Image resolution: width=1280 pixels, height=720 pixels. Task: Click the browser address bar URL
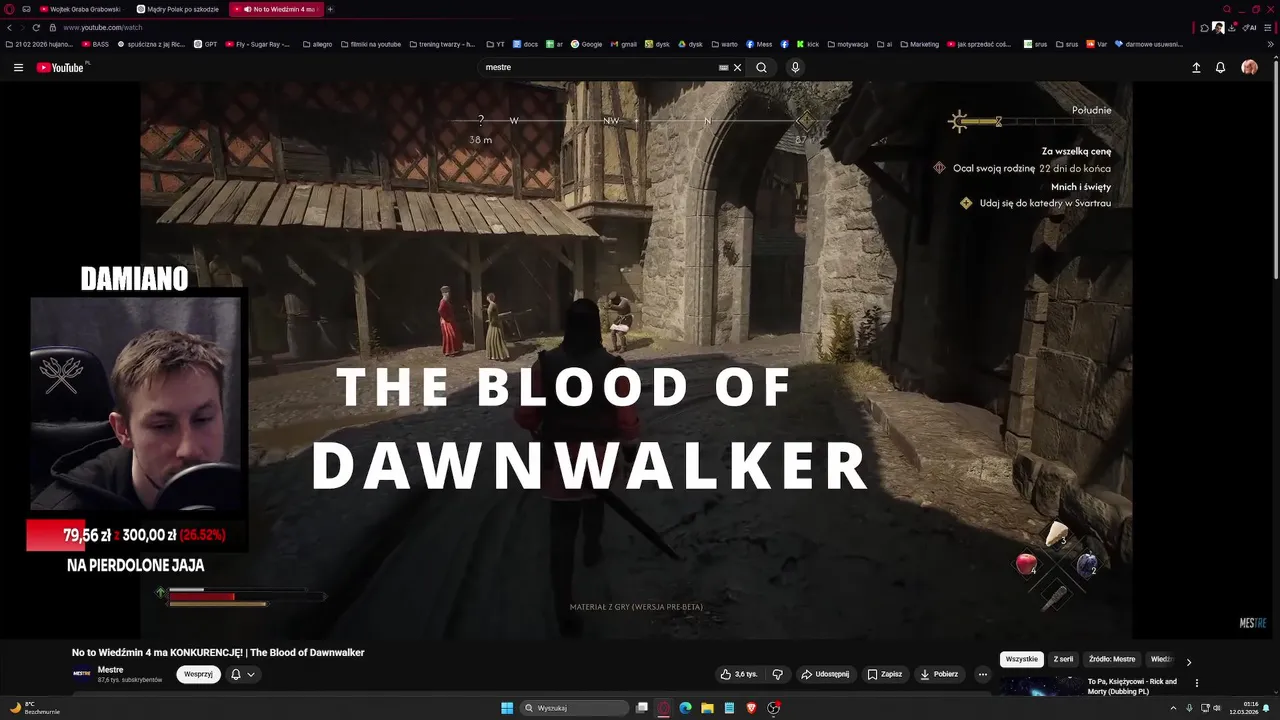pos(104,27)
